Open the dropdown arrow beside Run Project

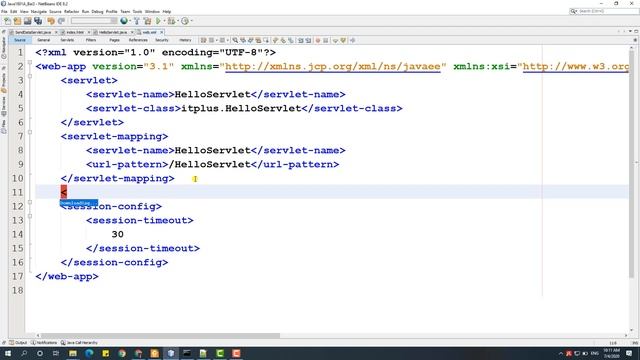coord(164,21)
